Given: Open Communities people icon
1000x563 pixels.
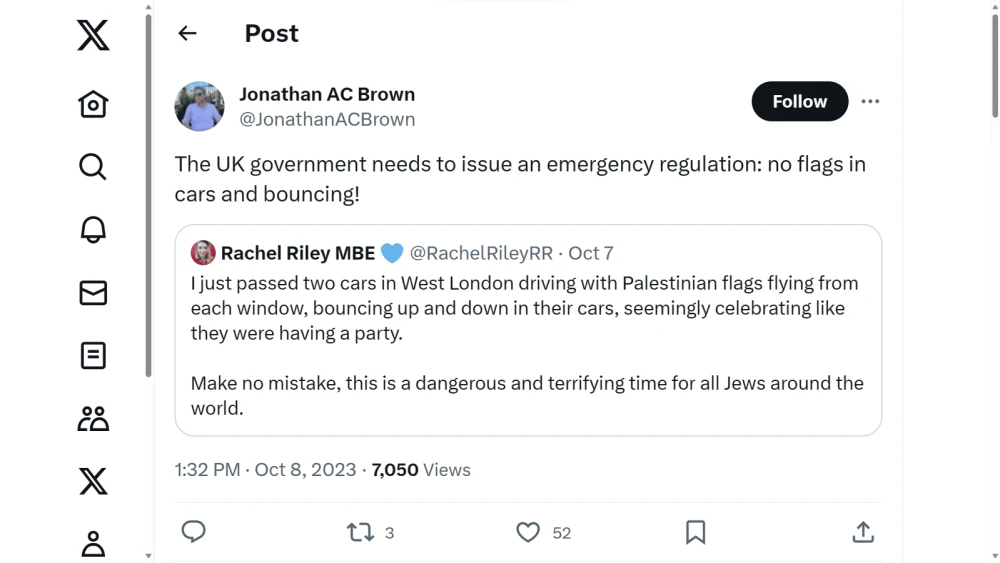Looking at the screenshot, I should click(93, 418).
